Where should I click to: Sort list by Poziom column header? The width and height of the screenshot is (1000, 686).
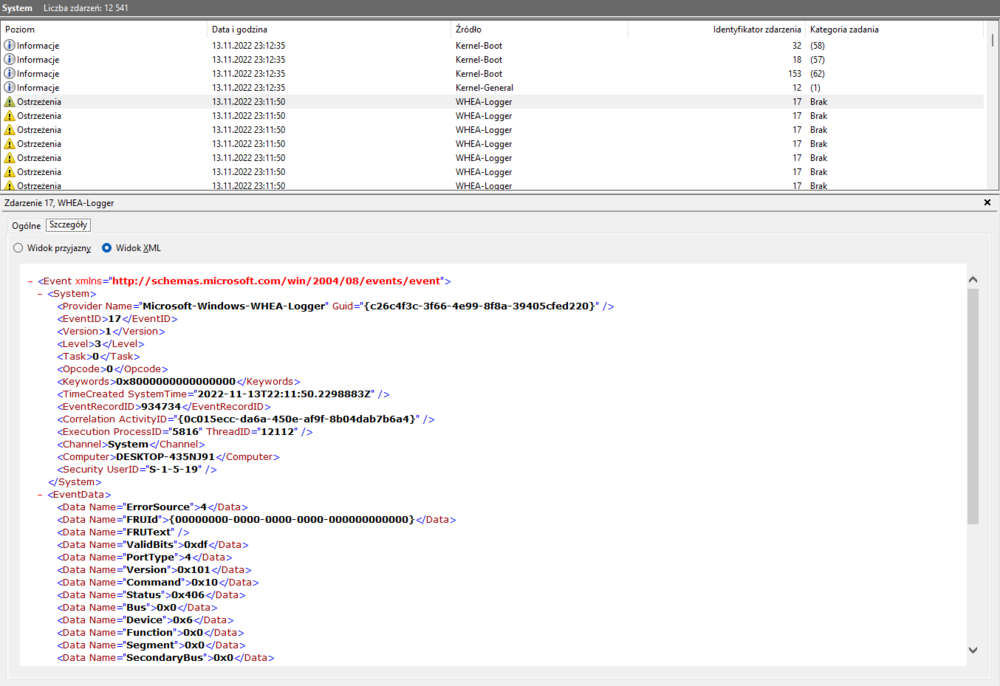[105, 29]
